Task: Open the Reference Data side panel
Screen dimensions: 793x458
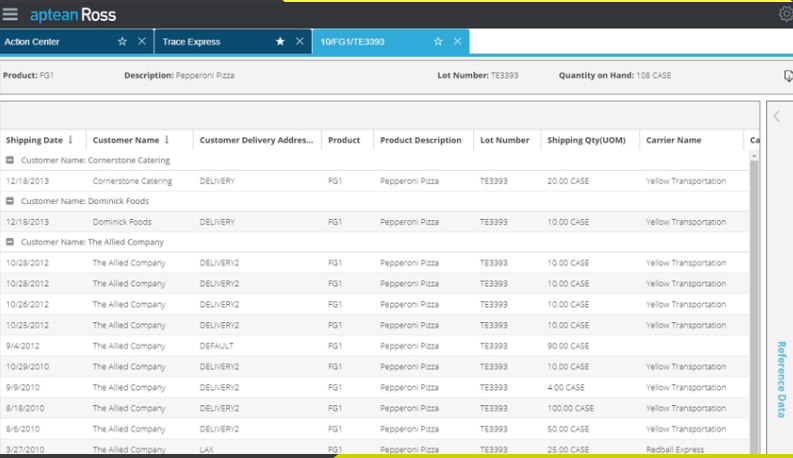Action: click(781, 380)
